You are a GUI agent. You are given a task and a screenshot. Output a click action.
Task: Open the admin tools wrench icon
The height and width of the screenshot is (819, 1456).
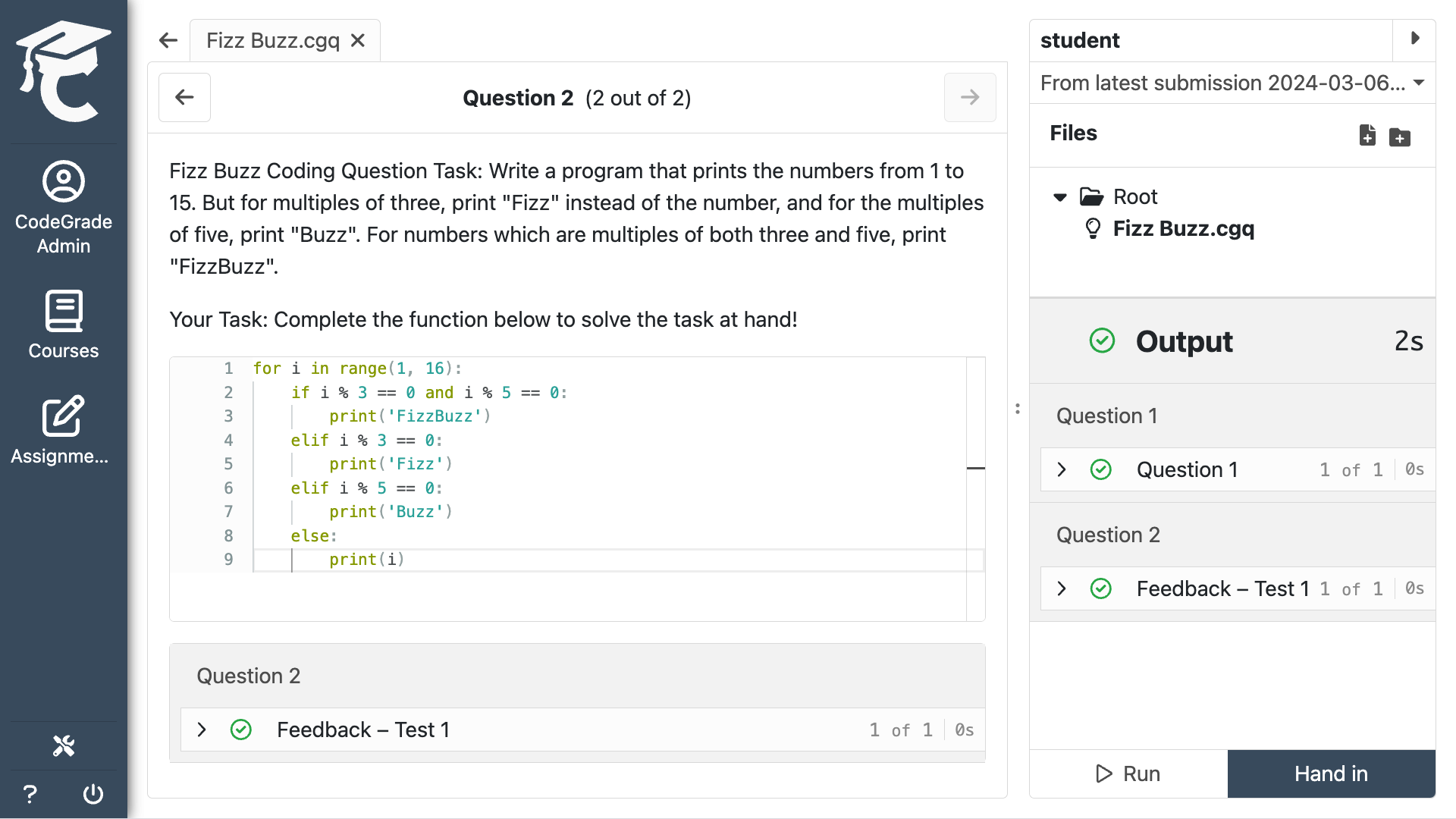point(63,745)
